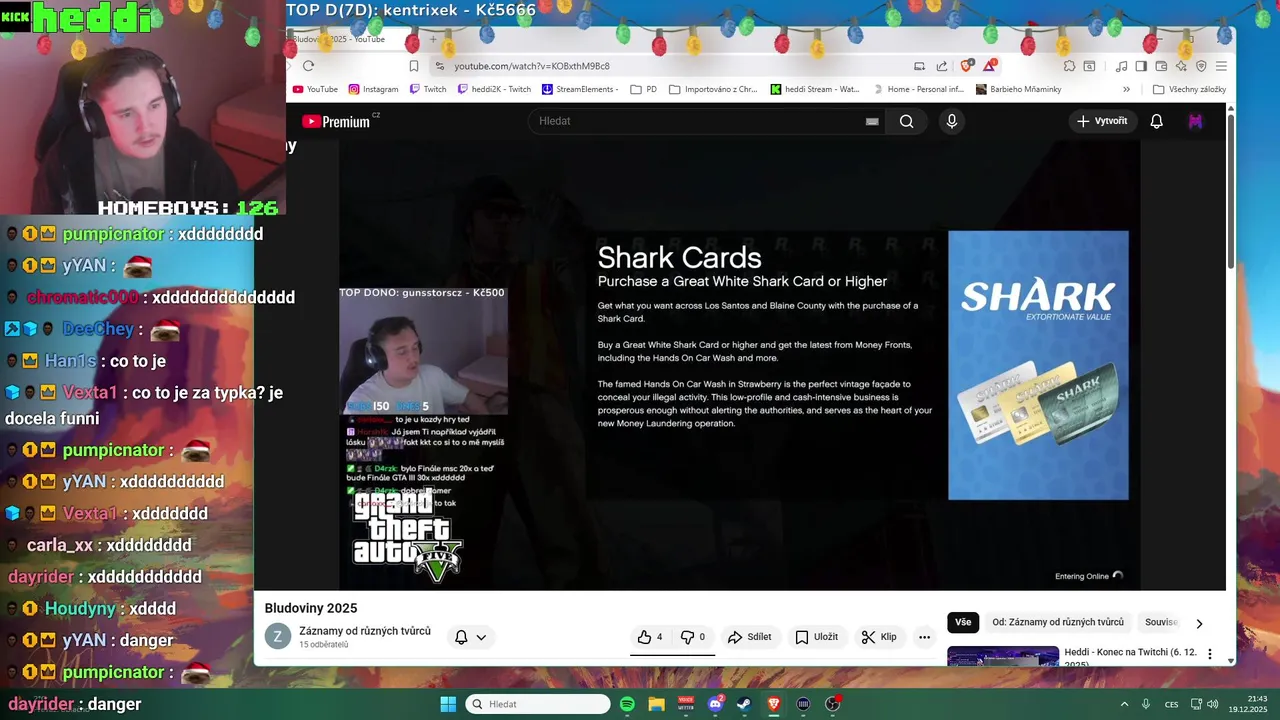Bookmark this page using the bookmark icon

(x=414, y=66)
